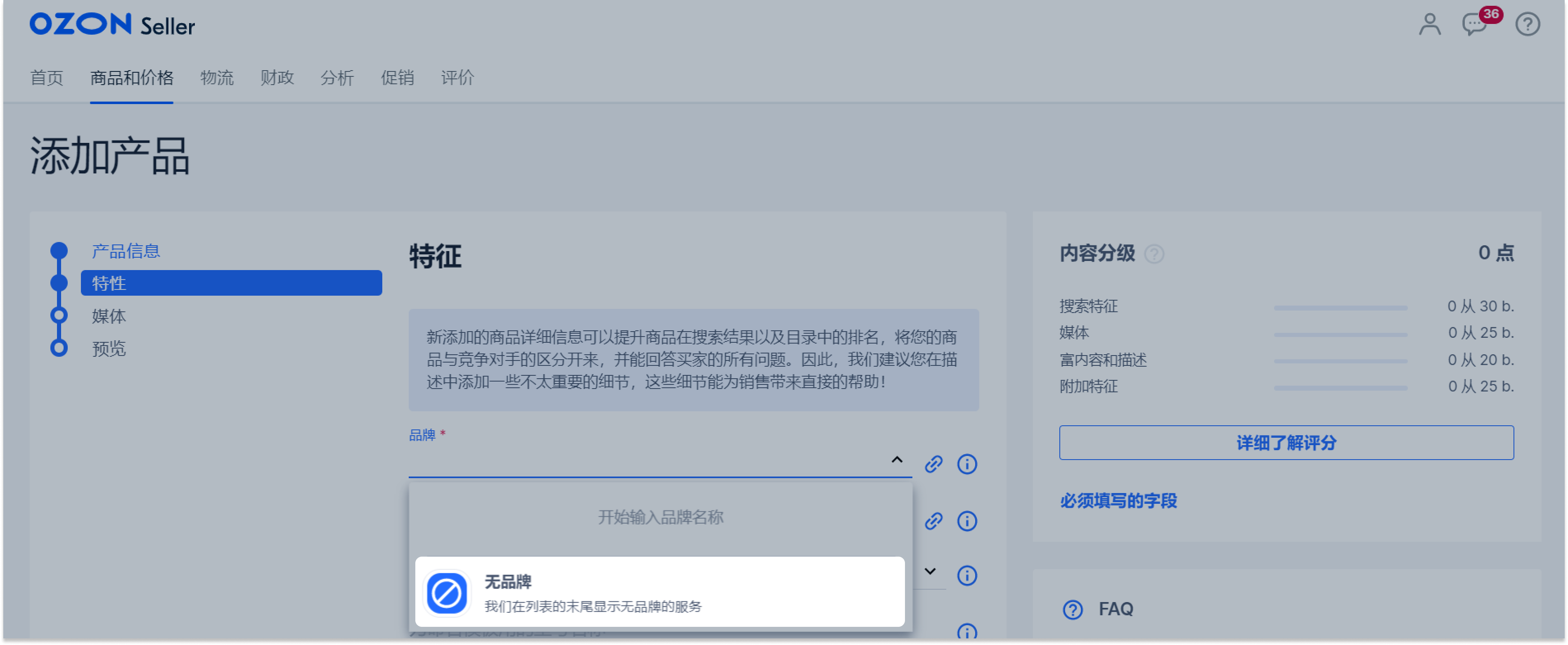
Task: Click the 特性 step circle marker
Action: pyautogui.click(x=59, y=282)
